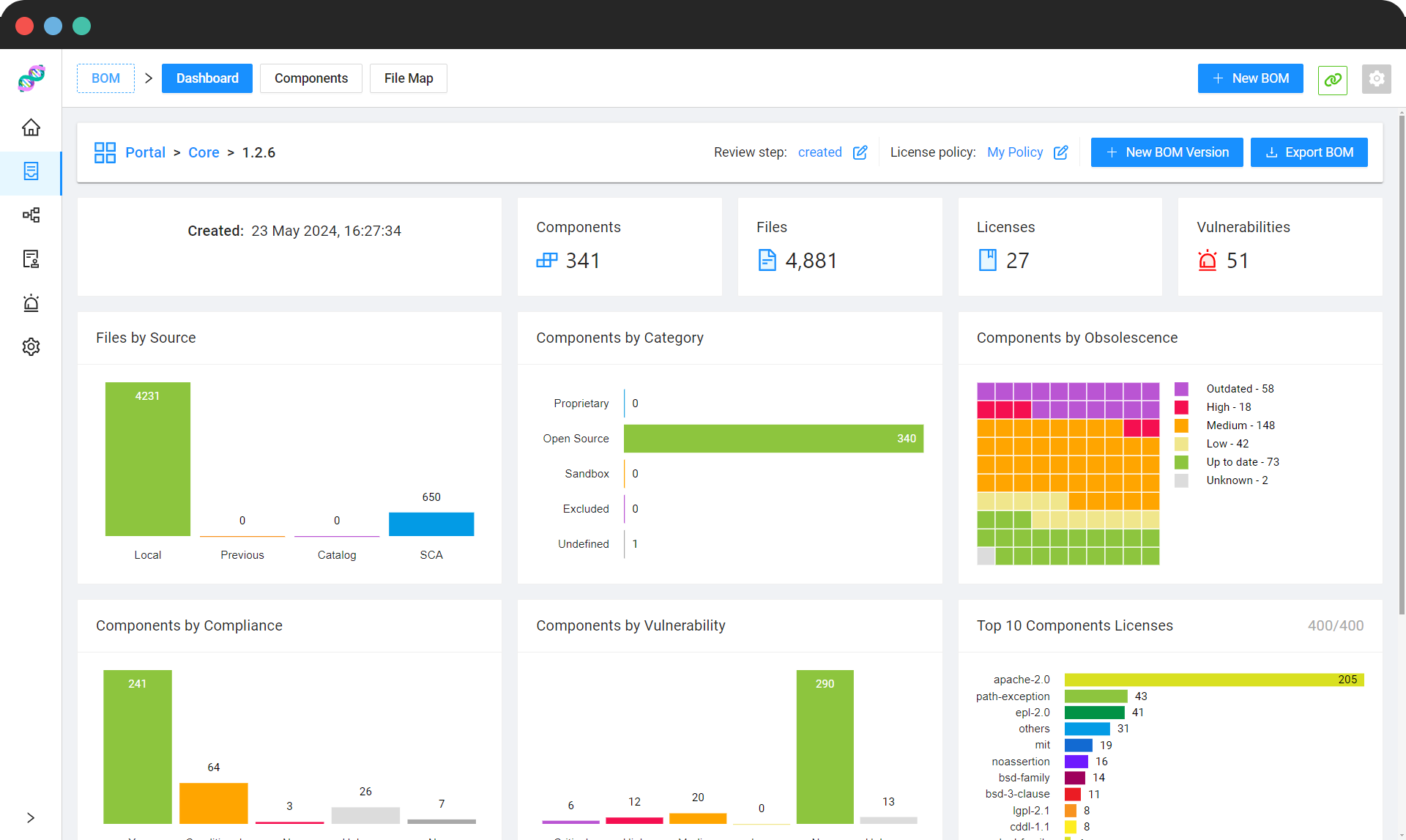Click the Export BOM button
Screen dimensions: 1406x840
(1309, 152)
